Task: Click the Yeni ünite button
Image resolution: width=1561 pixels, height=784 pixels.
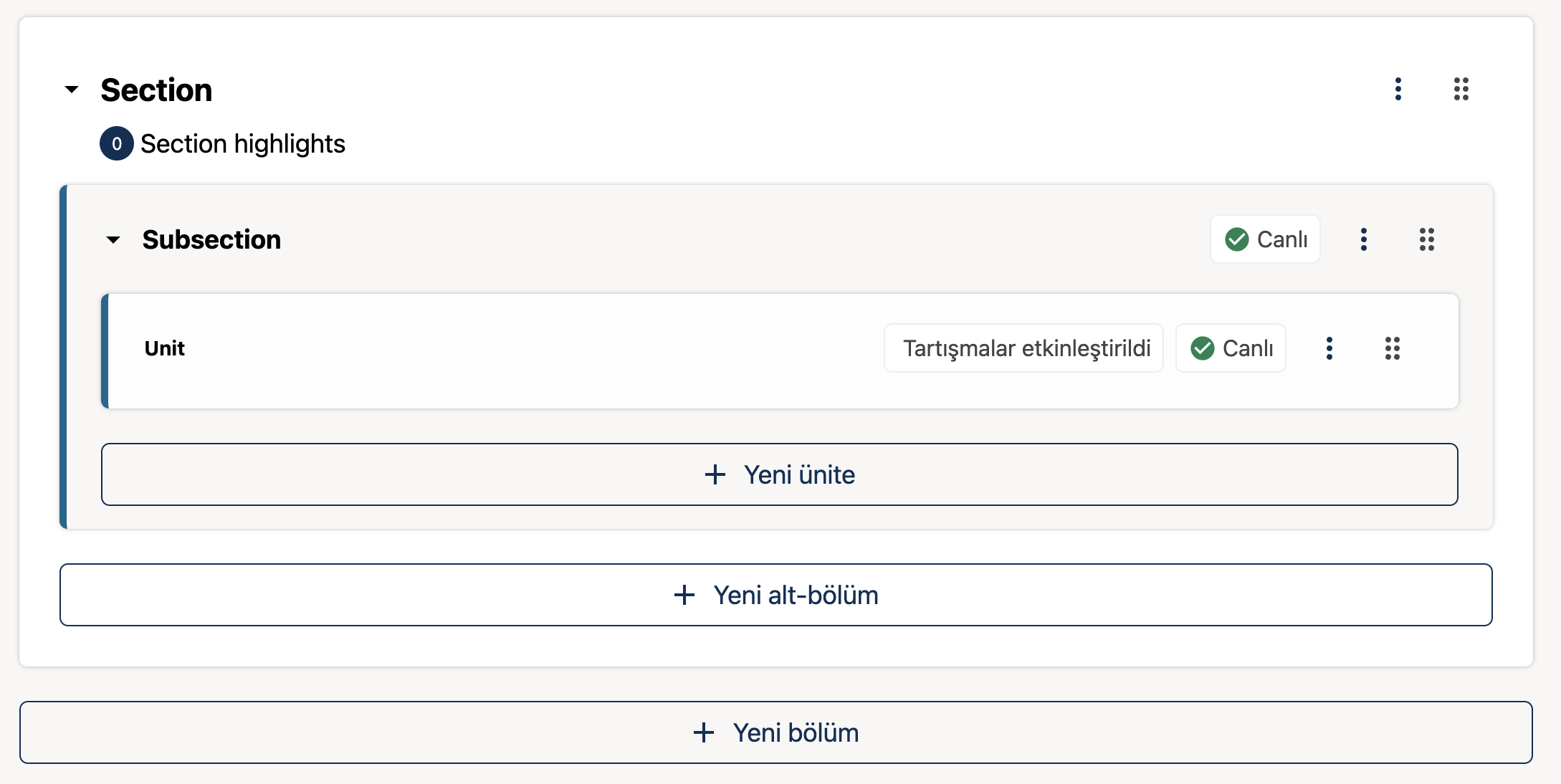Action: [780, 474]
